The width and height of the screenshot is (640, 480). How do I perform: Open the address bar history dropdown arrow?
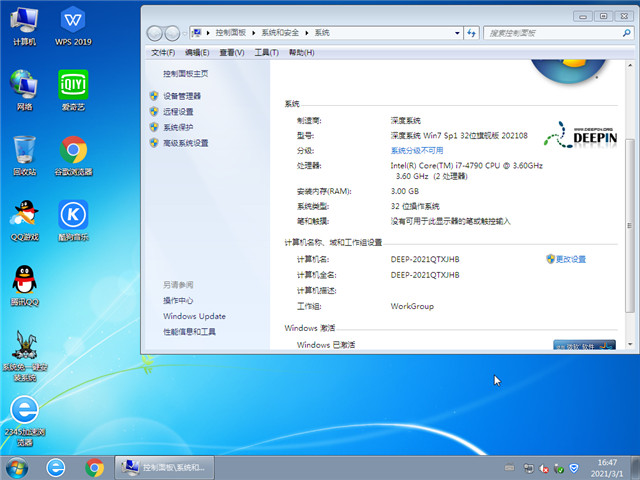pyautogui.click(x=457, y=33)
